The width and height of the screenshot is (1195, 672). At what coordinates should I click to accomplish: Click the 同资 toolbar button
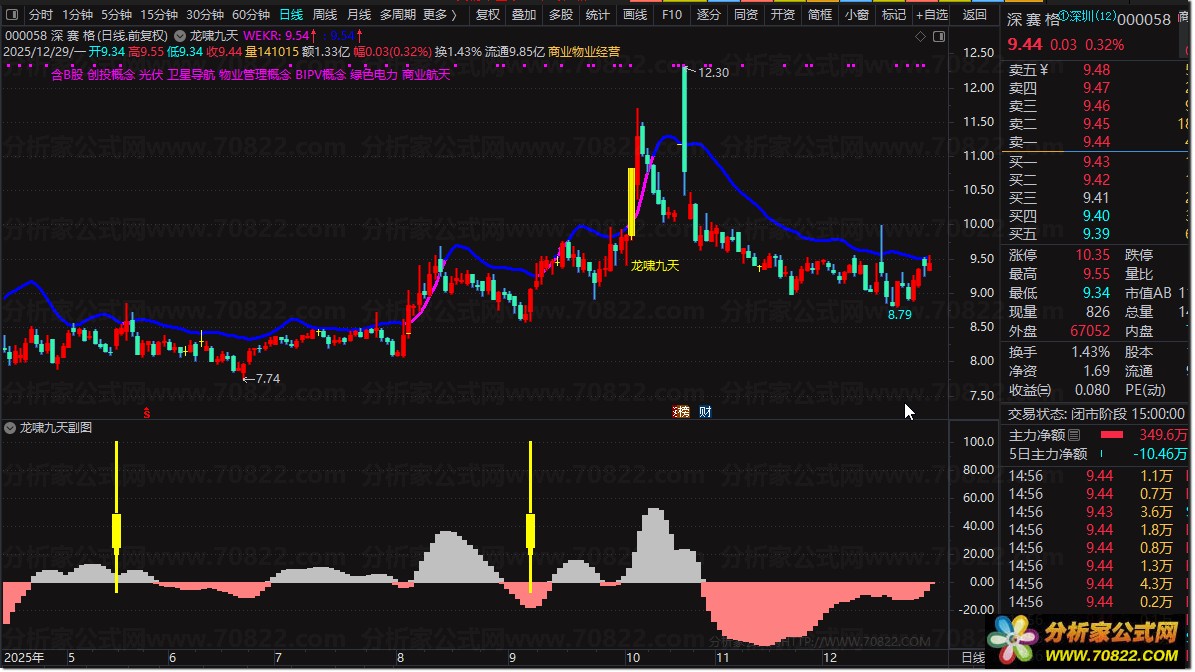pos(745,14)
